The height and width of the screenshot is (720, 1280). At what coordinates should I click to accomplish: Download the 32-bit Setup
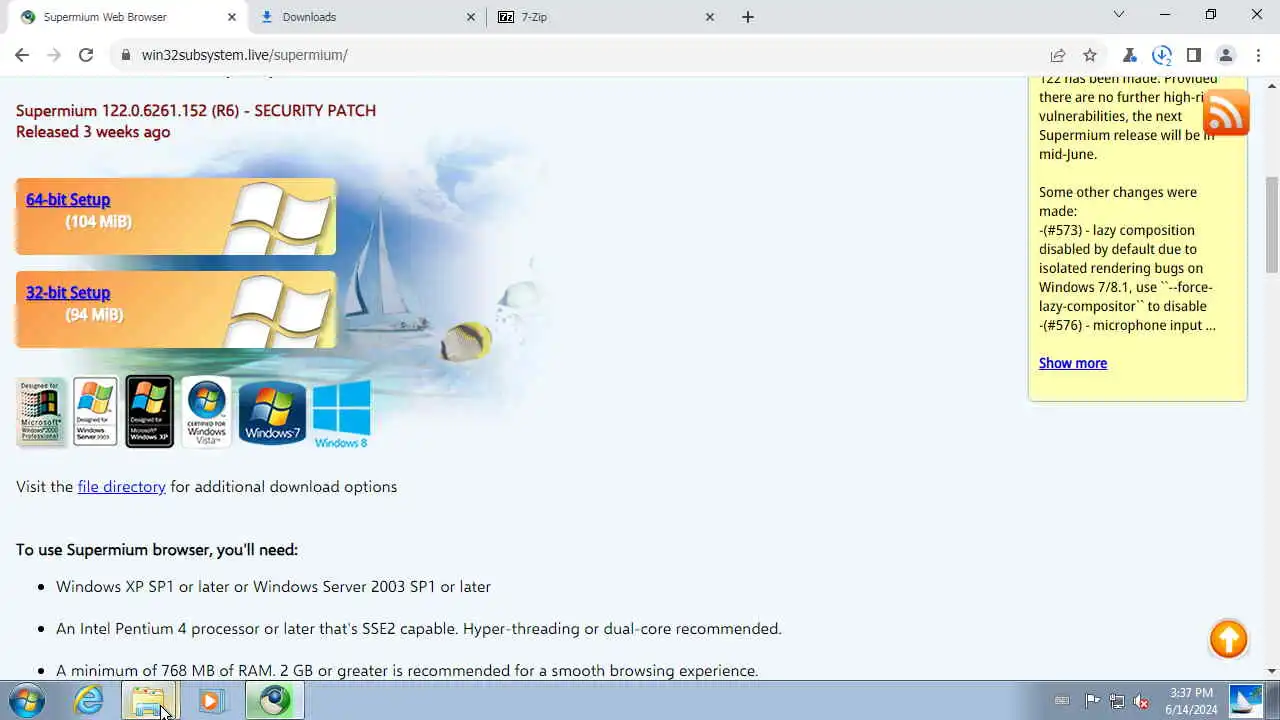coord(68,293)
